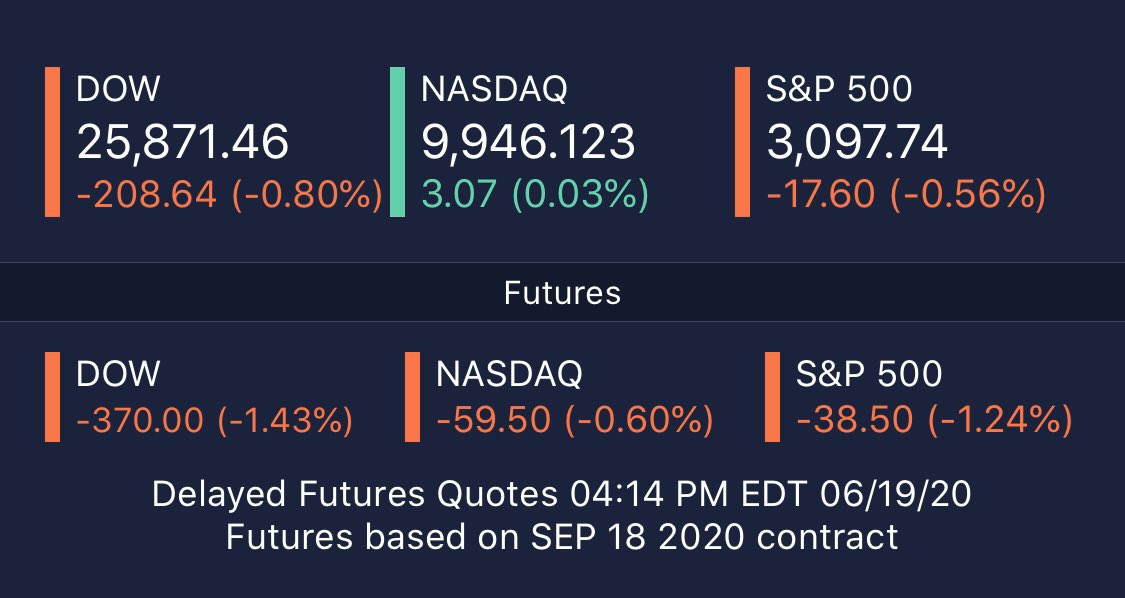Tap DOW futures change -370.00 (-1.43%)
This screenshot has height=598, width=1125.
214,420
